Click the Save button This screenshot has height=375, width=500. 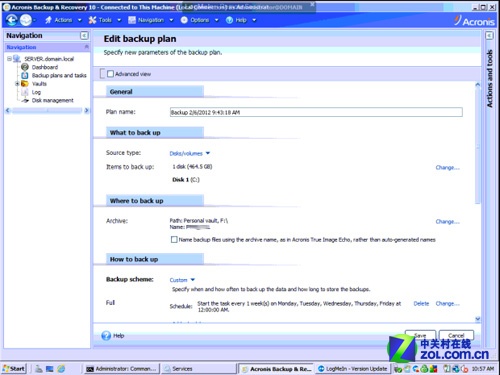(420, 335)
